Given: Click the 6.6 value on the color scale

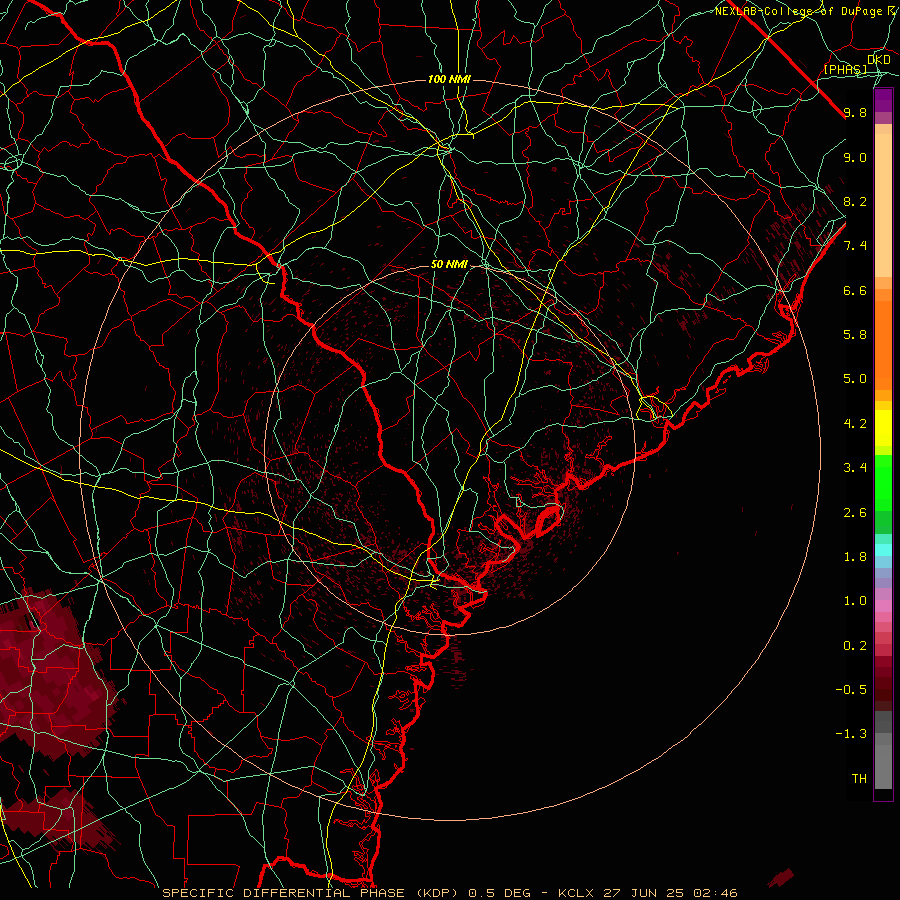Looking at the screenshot, I should 855,290.
